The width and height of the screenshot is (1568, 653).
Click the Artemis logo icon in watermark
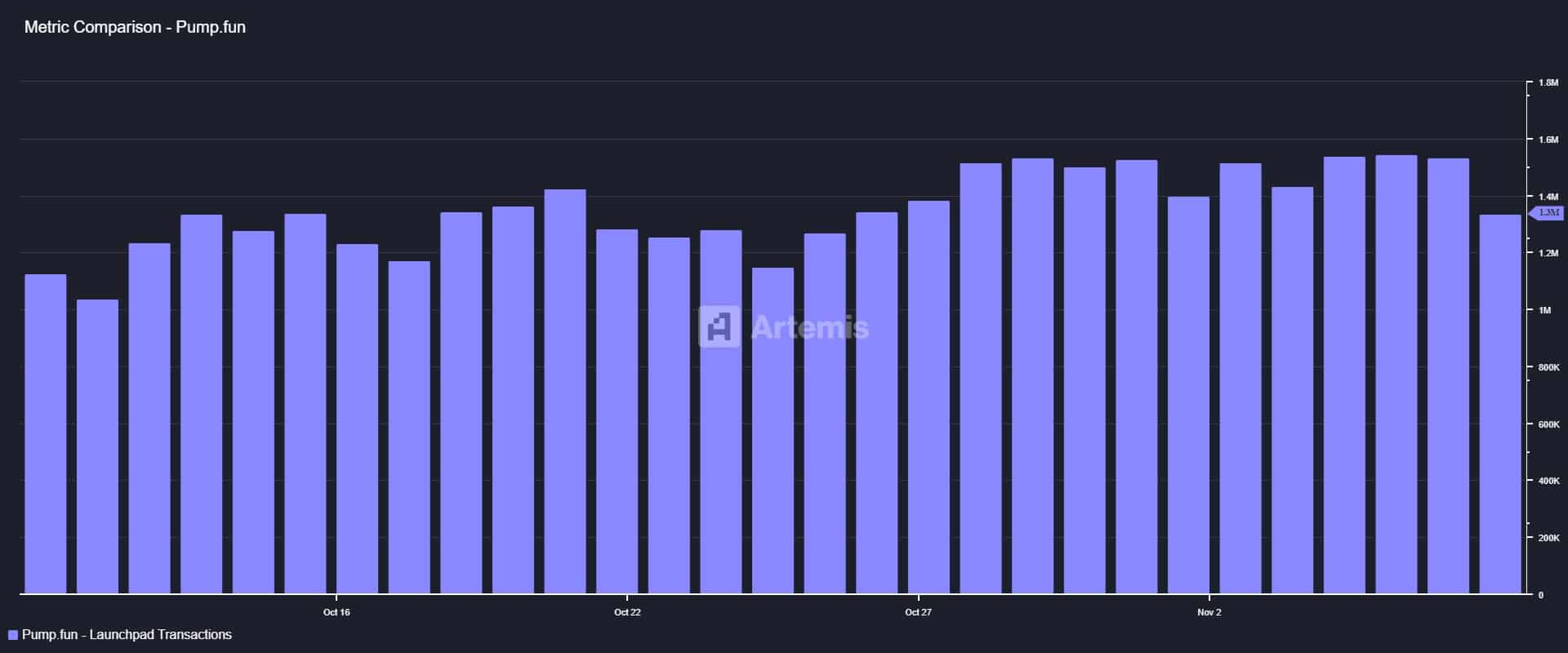[x=719, y=326]
